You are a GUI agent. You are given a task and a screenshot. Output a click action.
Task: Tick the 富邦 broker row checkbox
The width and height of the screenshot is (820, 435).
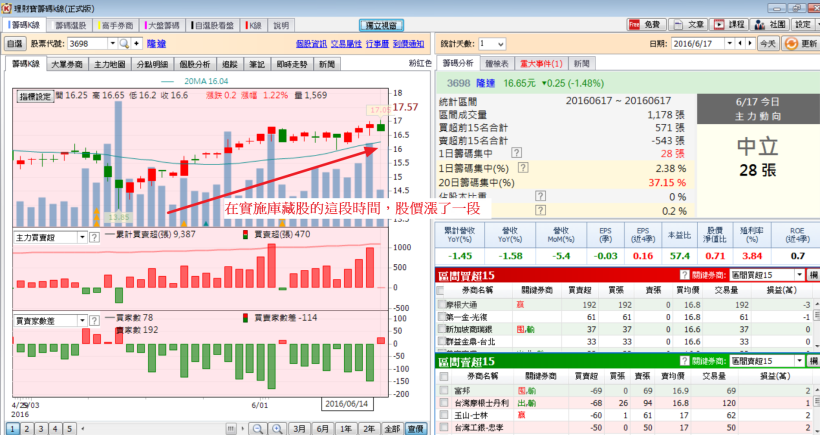click(442, 390)
